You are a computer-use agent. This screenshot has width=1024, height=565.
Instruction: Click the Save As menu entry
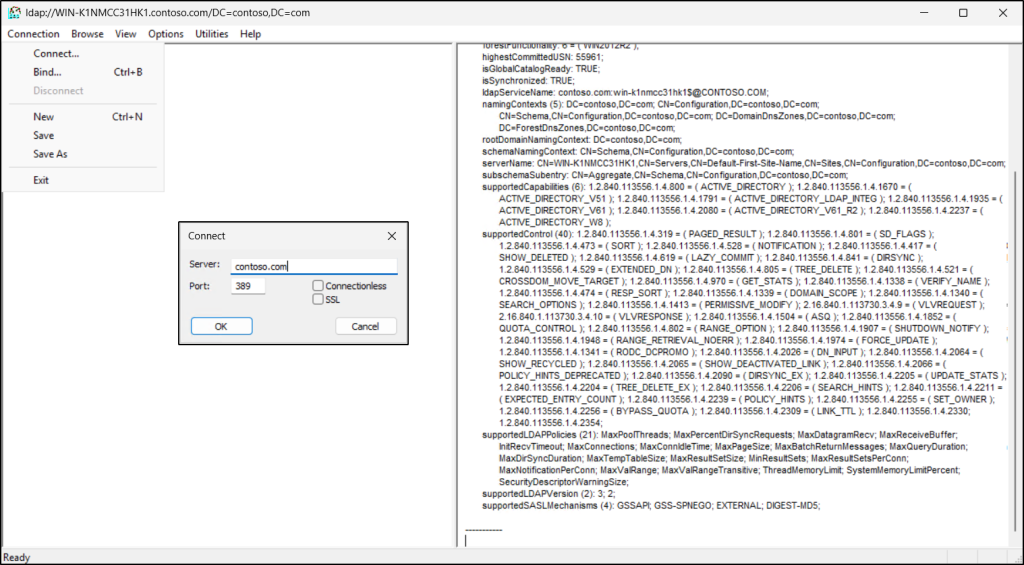click(x=51, y=154)
